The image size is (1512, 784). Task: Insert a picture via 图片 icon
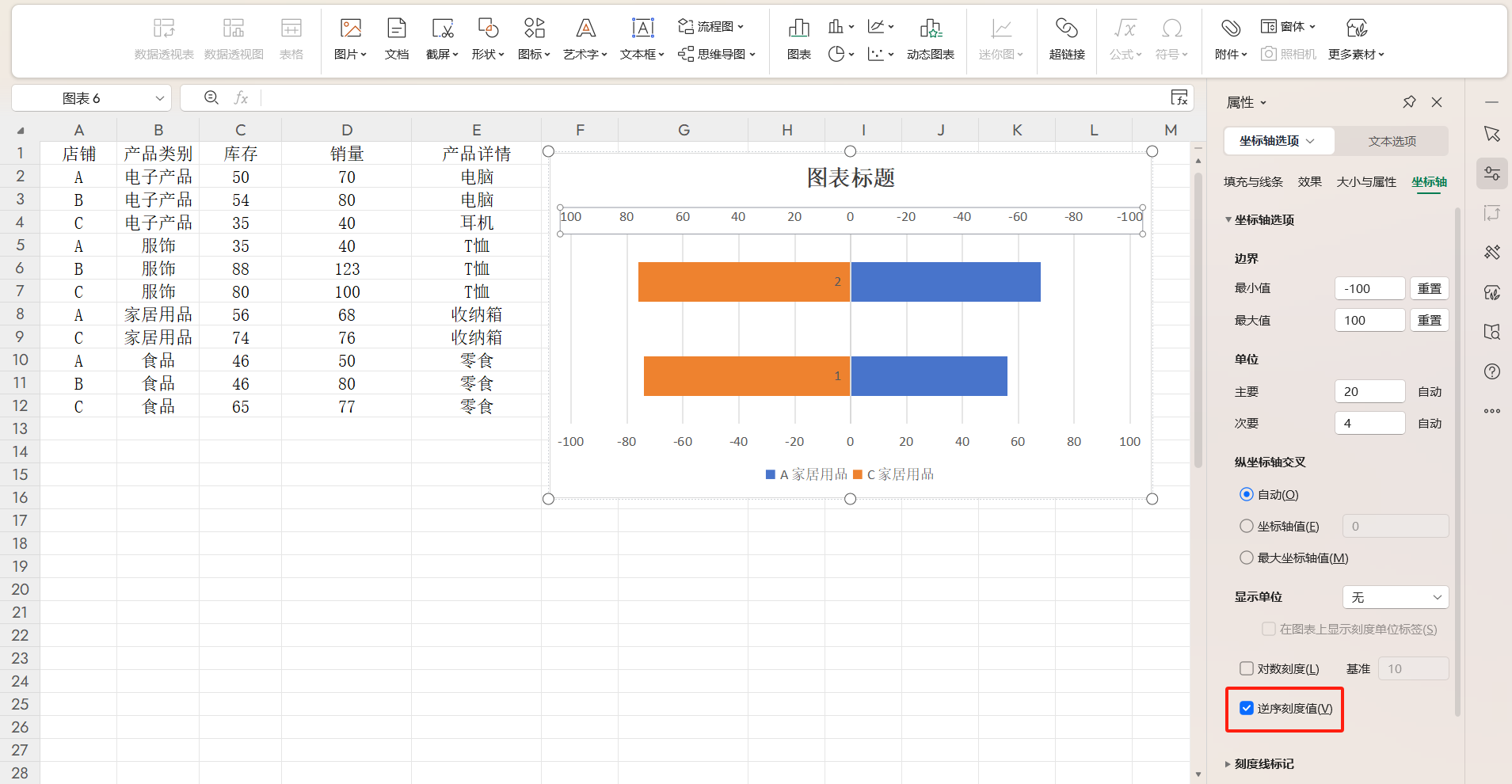click(x=350, y=29)
